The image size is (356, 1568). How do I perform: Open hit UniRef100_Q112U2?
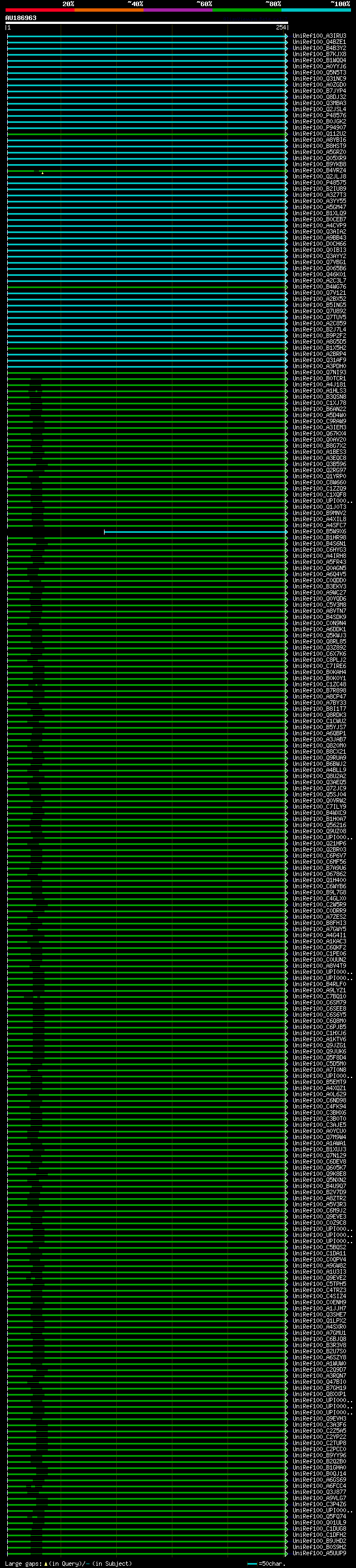point(319,134)
